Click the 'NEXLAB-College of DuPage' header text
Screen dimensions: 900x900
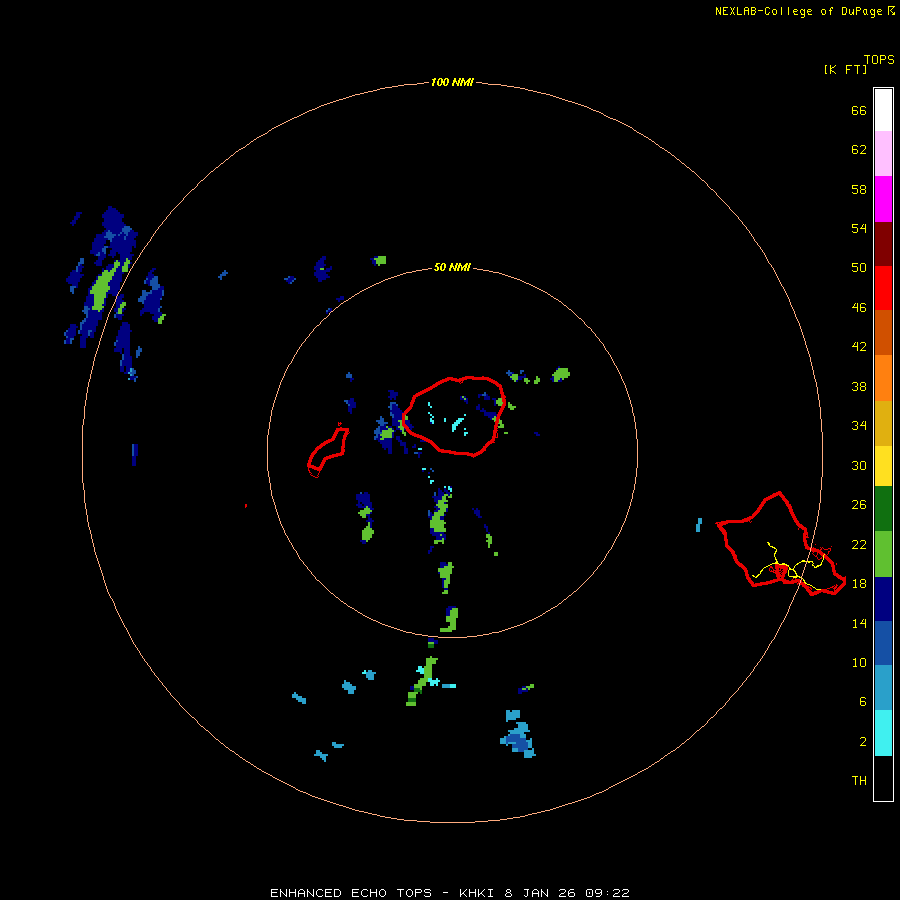798,11
